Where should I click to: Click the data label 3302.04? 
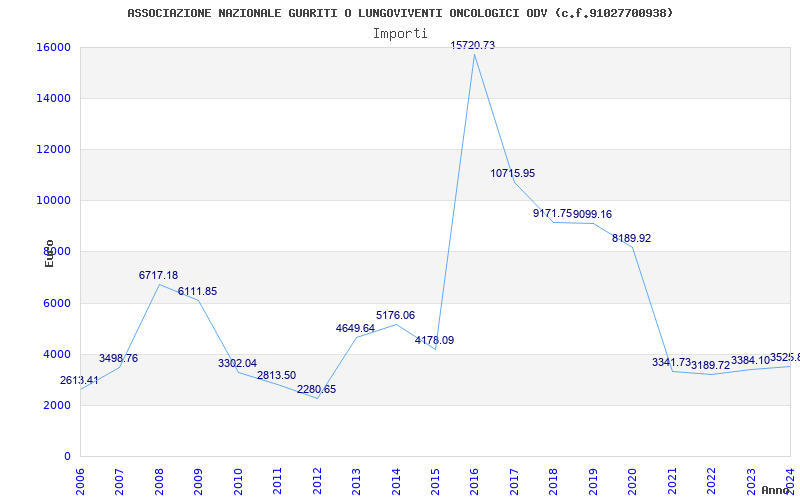click(237, 363)
